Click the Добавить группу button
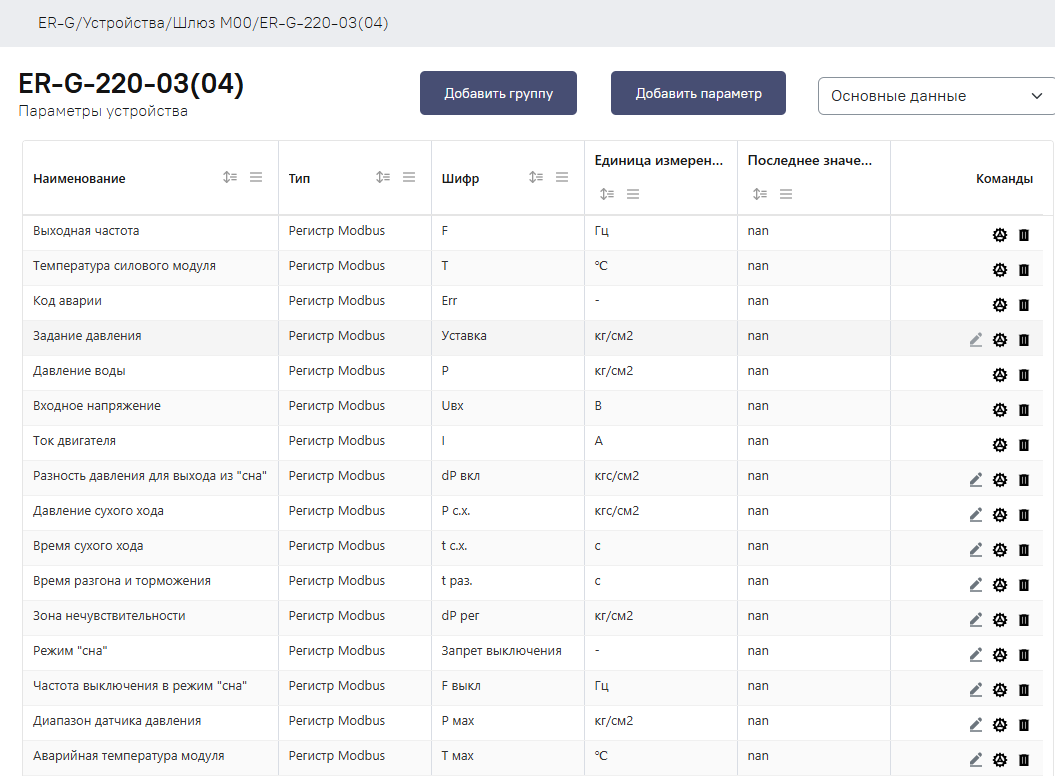1055x776 pixels. click(498, 93)
